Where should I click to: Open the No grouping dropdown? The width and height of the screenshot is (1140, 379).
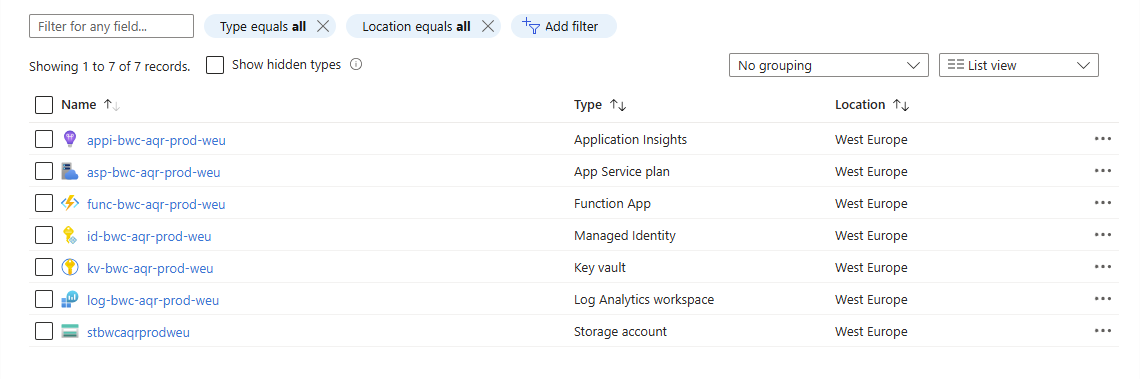pyautogui.click(x=829, y=65)
